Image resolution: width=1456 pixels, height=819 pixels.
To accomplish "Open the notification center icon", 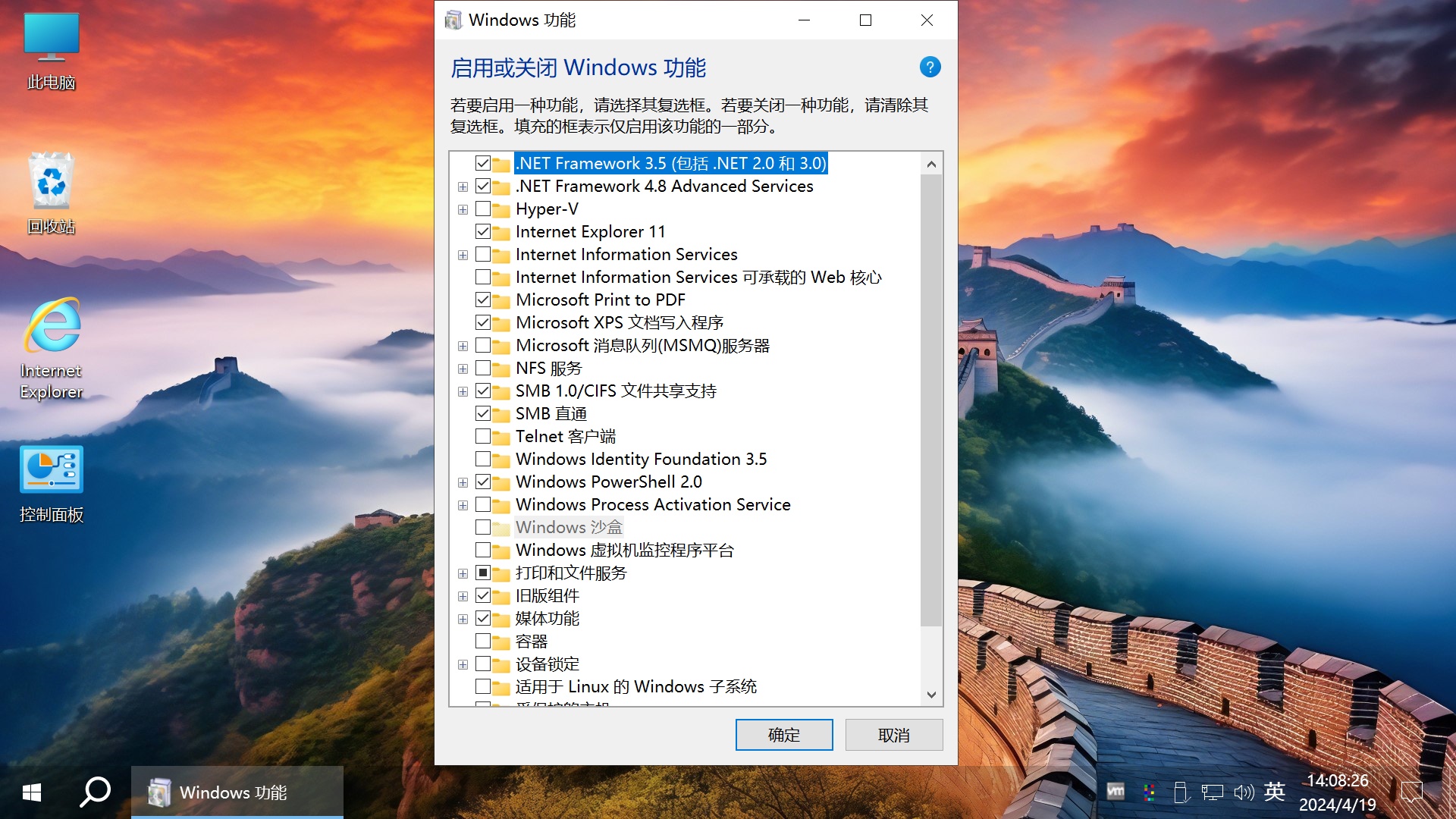I will [1411, 792].
